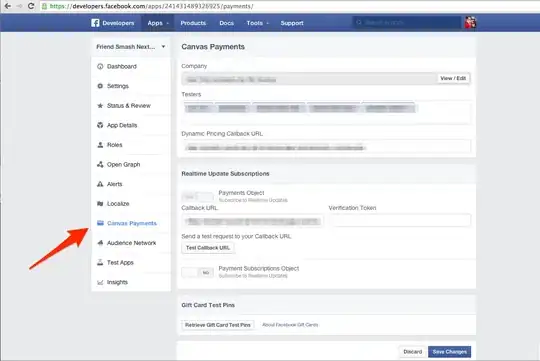Open the Tools menu dropdown
The width and height of the screenshot is (540, 361).
[257, 23]
